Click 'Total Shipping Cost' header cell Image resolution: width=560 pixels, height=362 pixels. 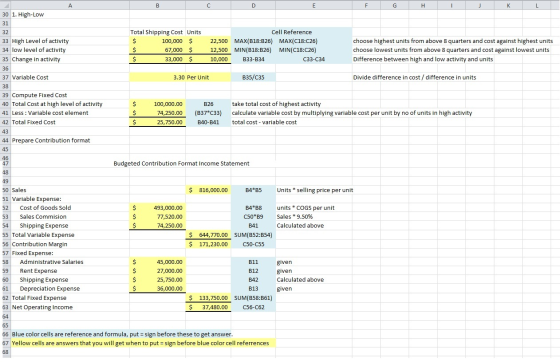[x=158, y=32]
